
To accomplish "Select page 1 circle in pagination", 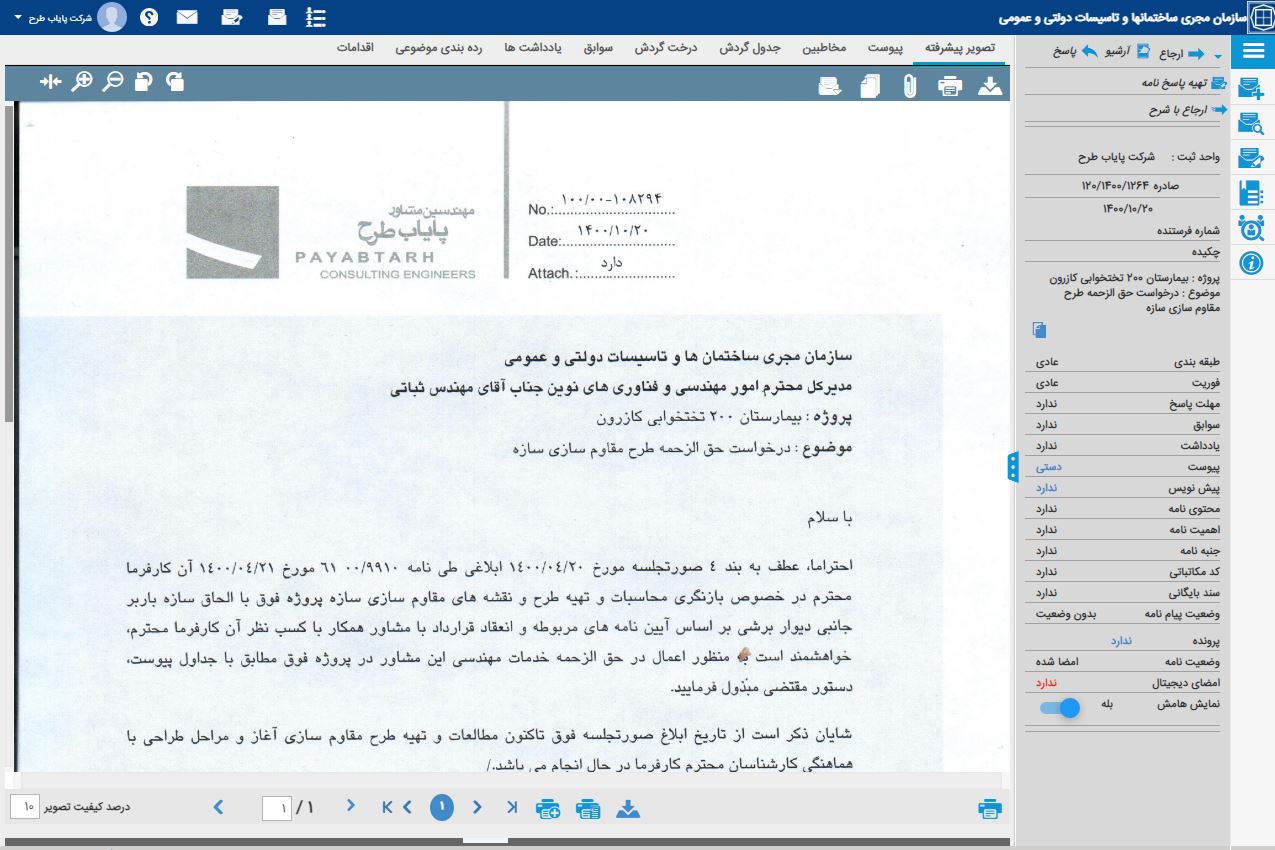I will (442, 807).
